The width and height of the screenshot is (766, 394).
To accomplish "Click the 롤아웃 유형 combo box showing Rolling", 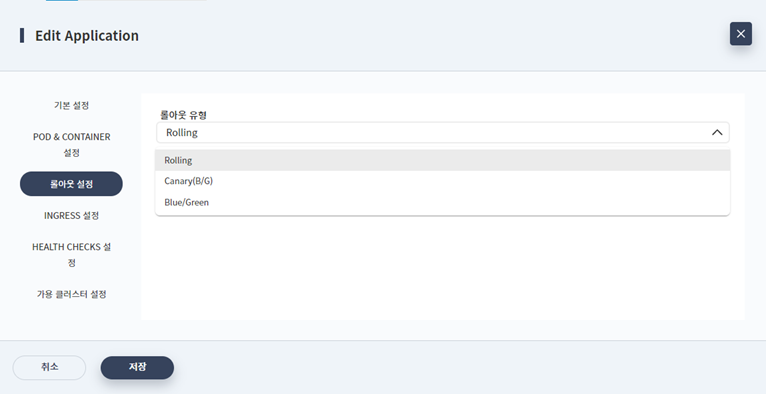I will [x=443, y=132].
